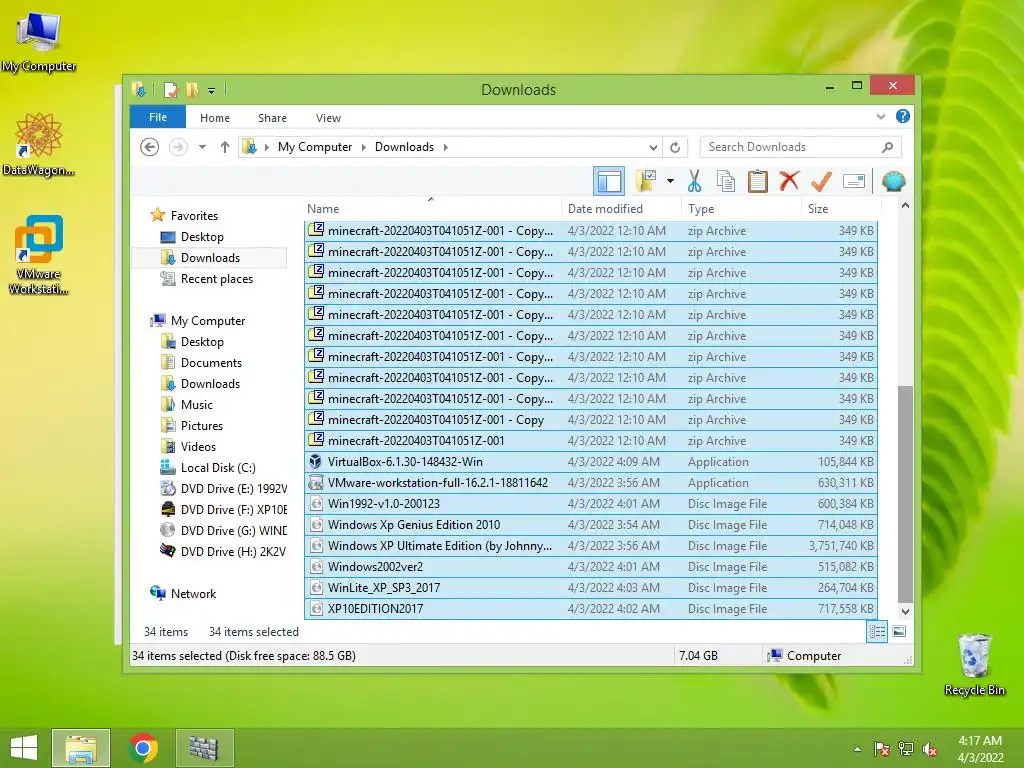Sort by the Name column header
Image resolution: width=1024 pixels, height=768 pixels.
(431, 208)
